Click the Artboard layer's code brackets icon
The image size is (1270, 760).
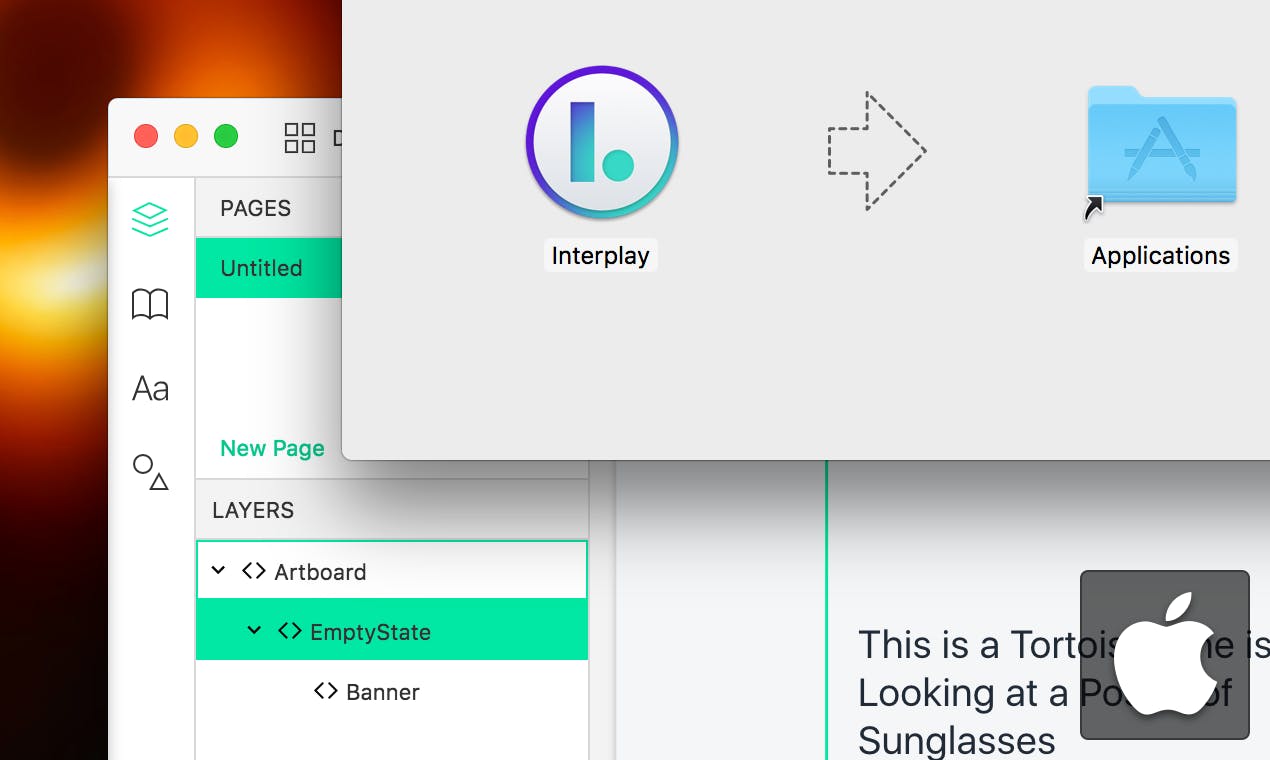tap(254, 571)
